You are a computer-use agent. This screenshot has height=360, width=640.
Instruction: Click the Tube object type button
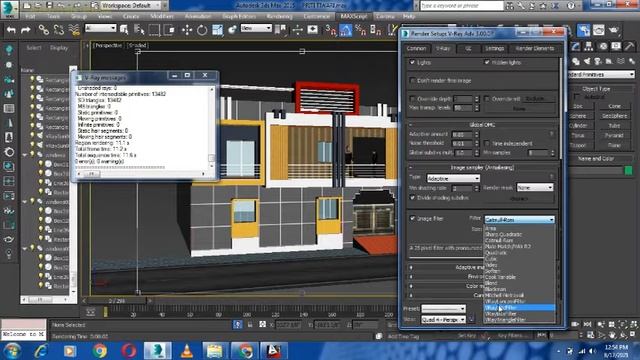pyautogui.click(x=614, y=126)
